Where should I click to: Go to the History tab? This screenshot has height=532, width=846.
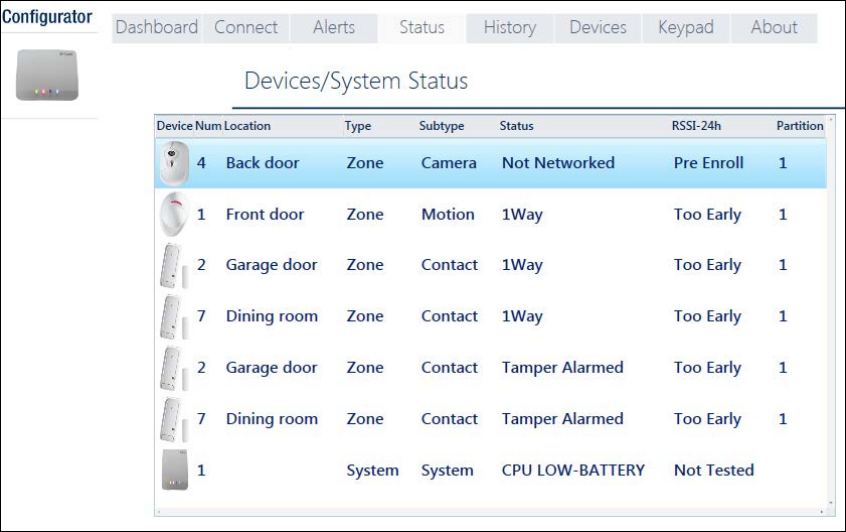point(509,28)
